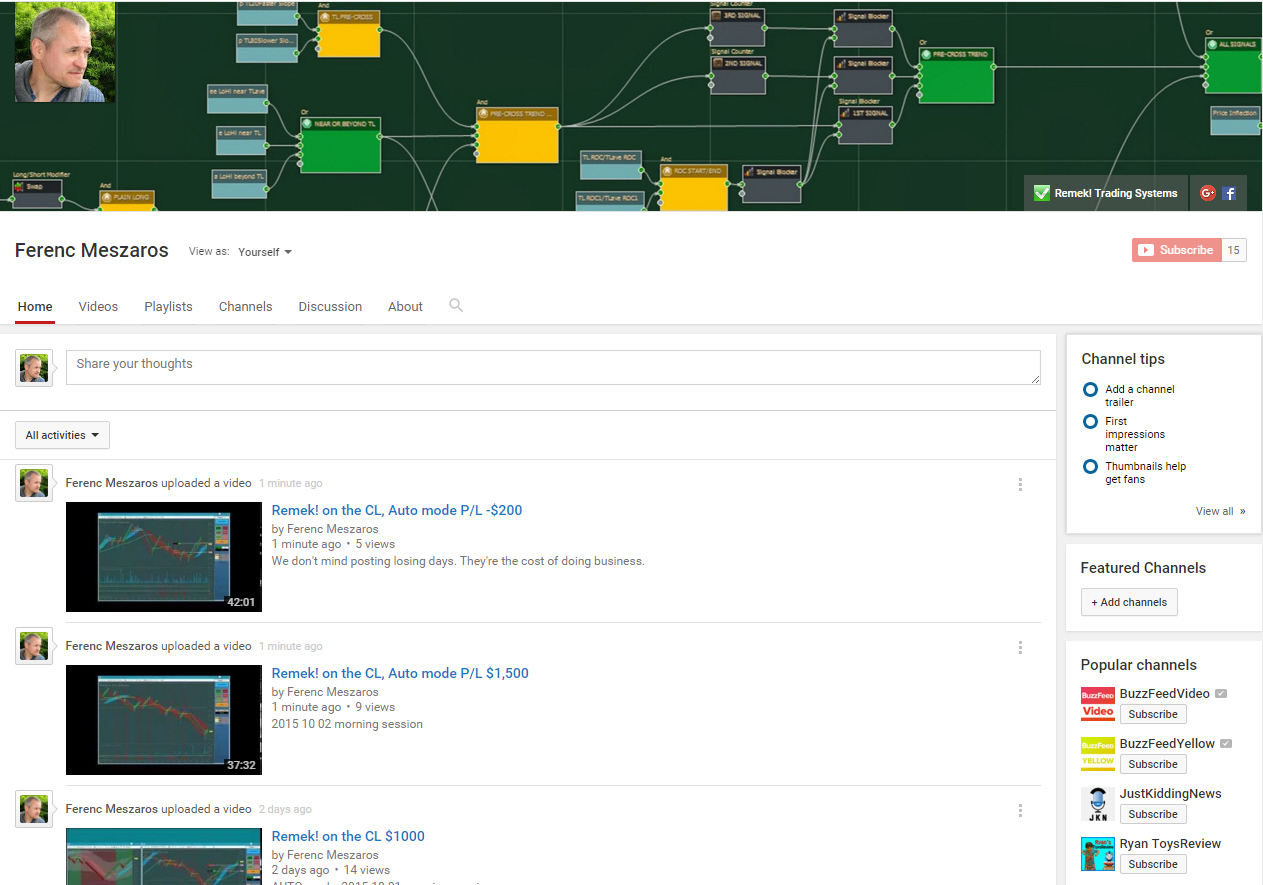Open the 'View as: Yourself' dropdown

[x=265, y=252]
